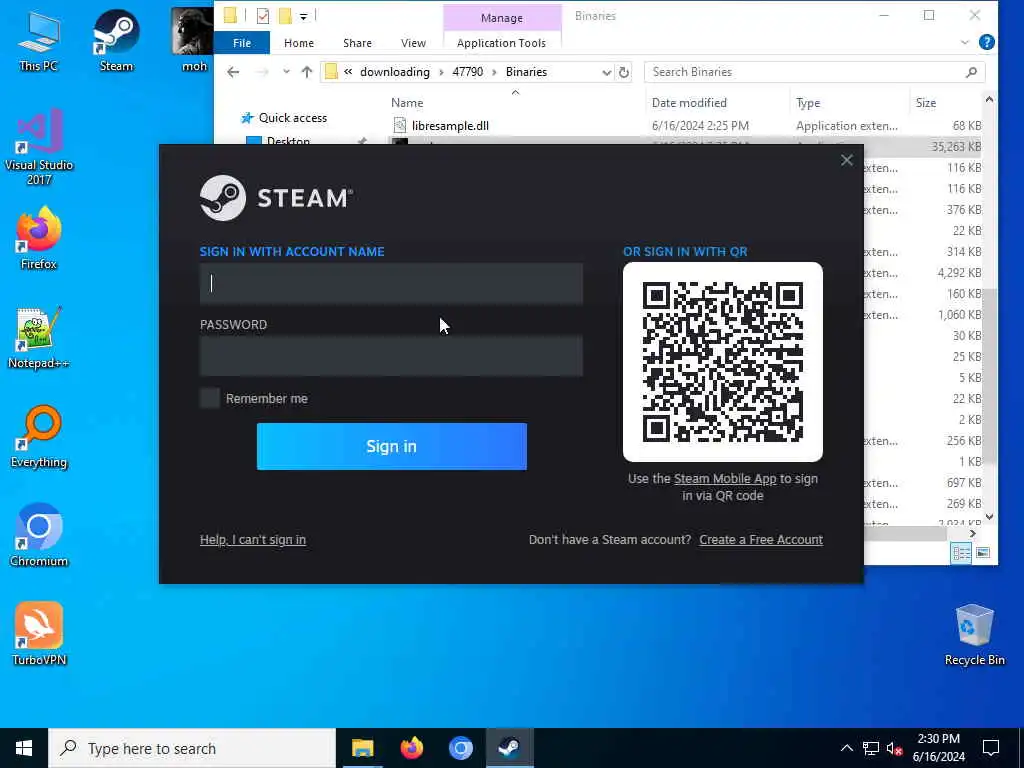Open the recent locations dropdown in Explorer

[x=286, y=72]
